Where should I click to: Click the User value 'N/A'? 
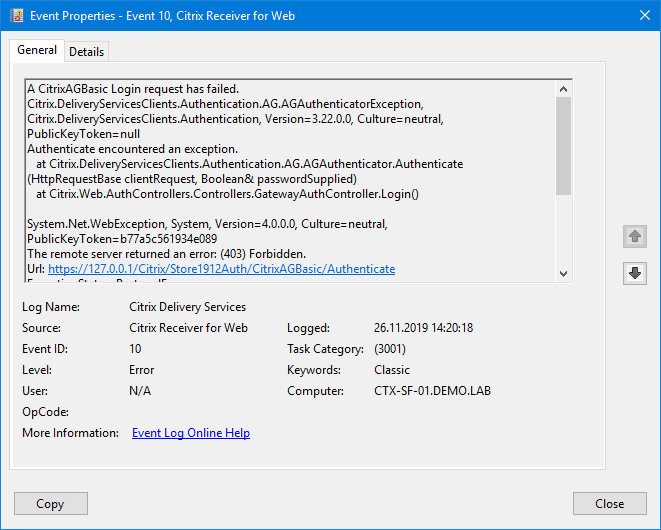click(x=140, y=391)
